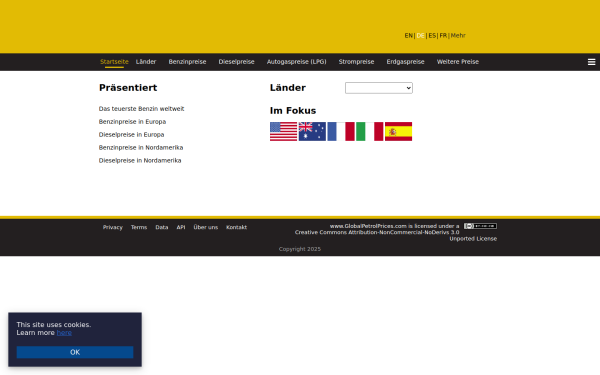Click the API footer link
This screenshot has height=375, width=600.
pos(181,227)
